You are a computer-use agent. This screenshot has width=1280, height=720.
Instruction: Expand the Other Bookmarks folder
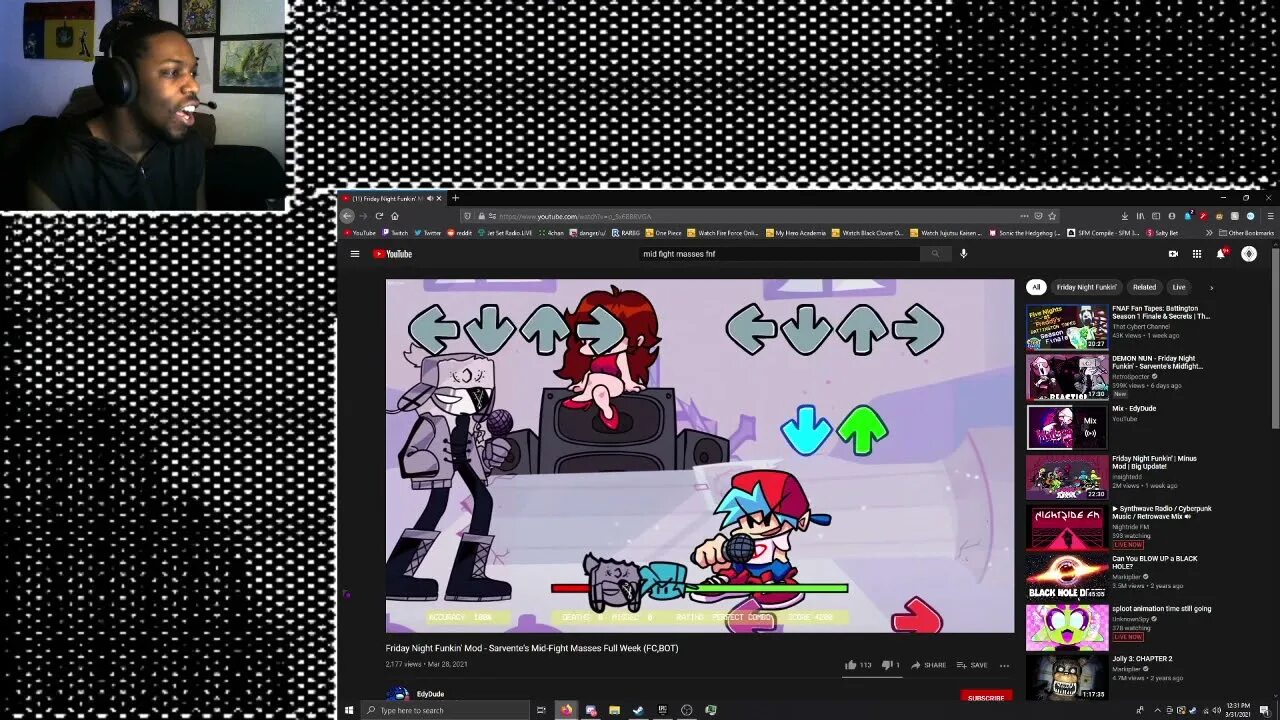click(x=1246, y=233)
